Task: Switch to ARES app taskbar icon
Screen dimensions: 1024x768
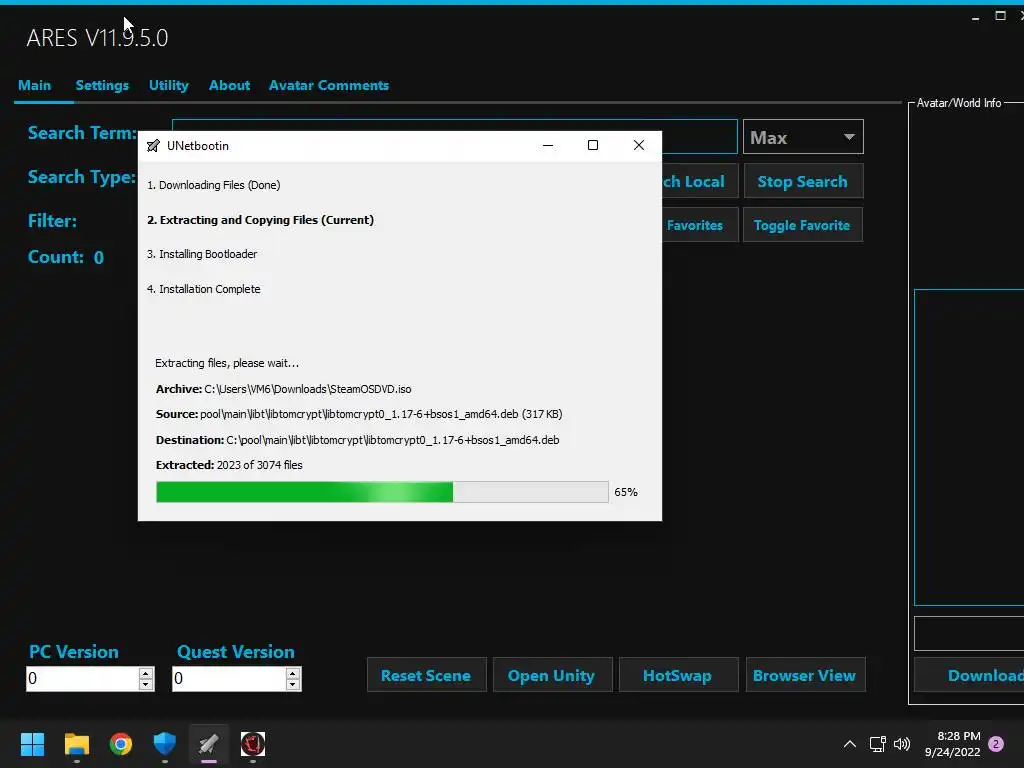Action: coord(253,744)
